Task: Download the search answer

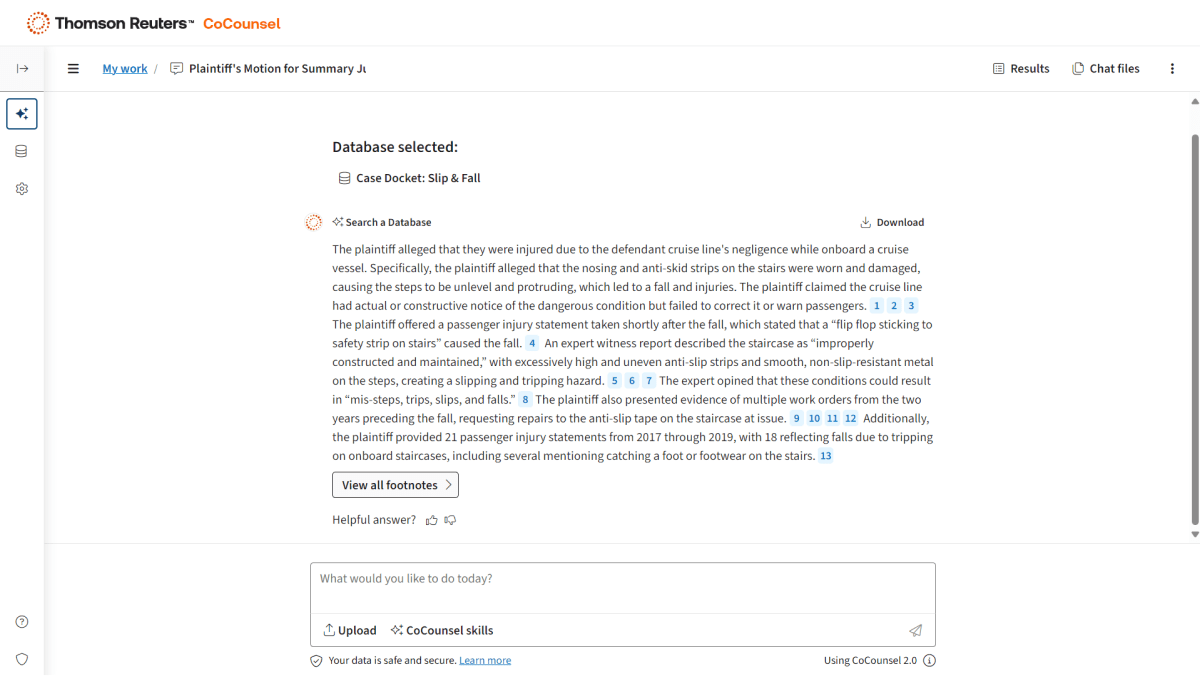Action: 892,222
